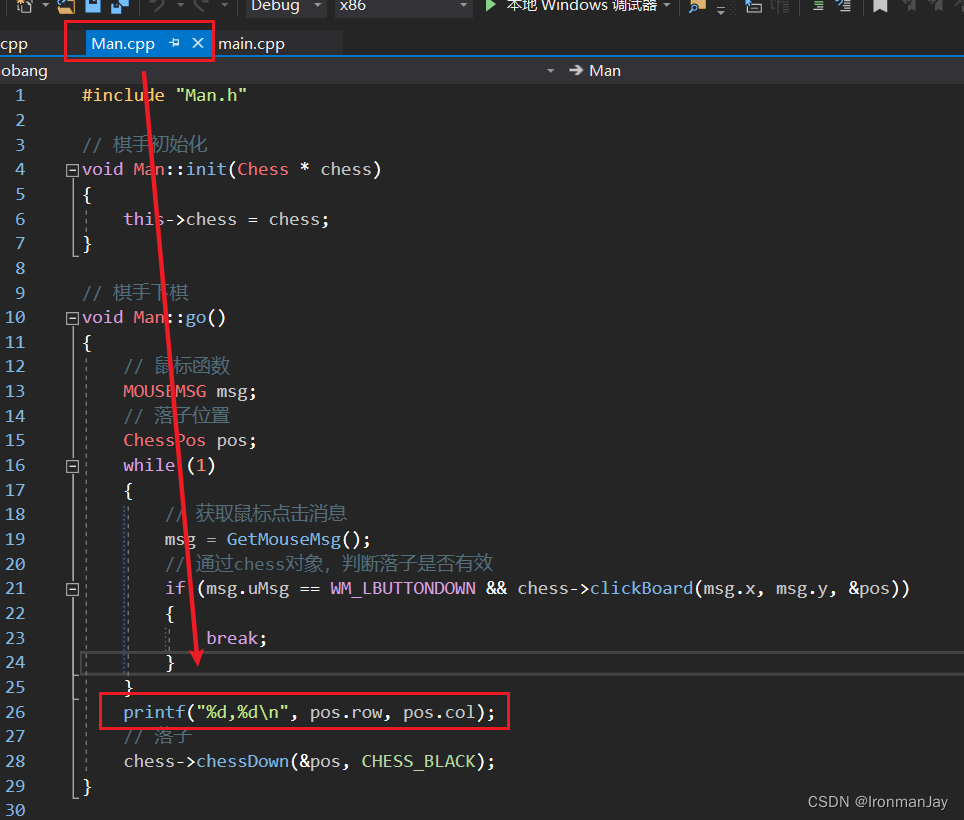Click the Save file toolbar icon
Viewport: 964px width, 820px height.
pyautogui.click(x=93, y=6)
